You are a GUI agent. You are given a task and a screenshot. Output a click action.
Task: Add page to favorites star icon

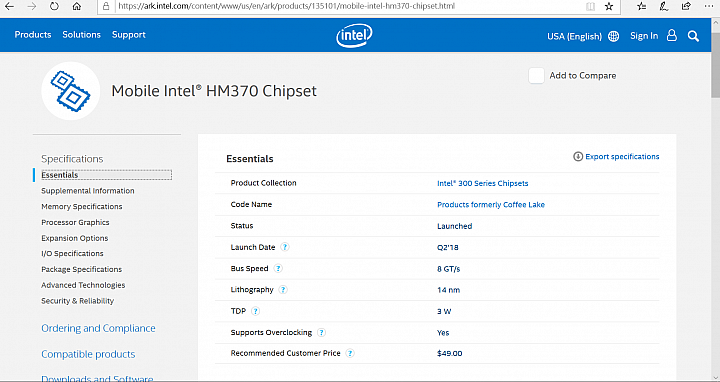coord(609,6)
